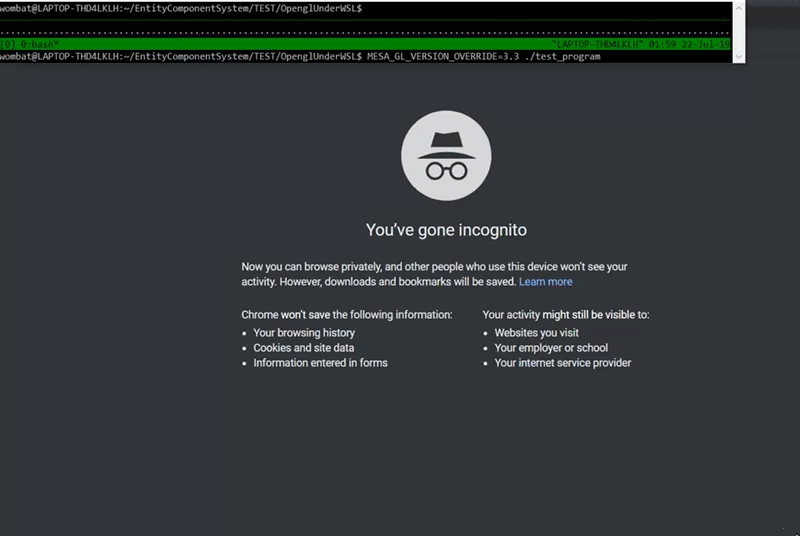Click 'Your browsing history' list item
800x536 pixels.
(x=304, y=333)
